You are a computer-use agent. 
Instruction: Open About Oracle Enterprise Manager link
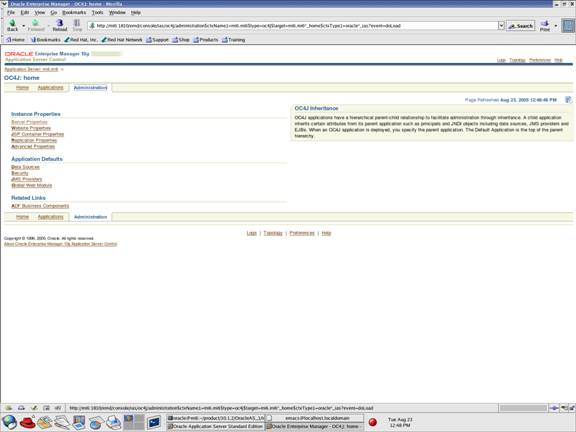(x=61, y=244)
